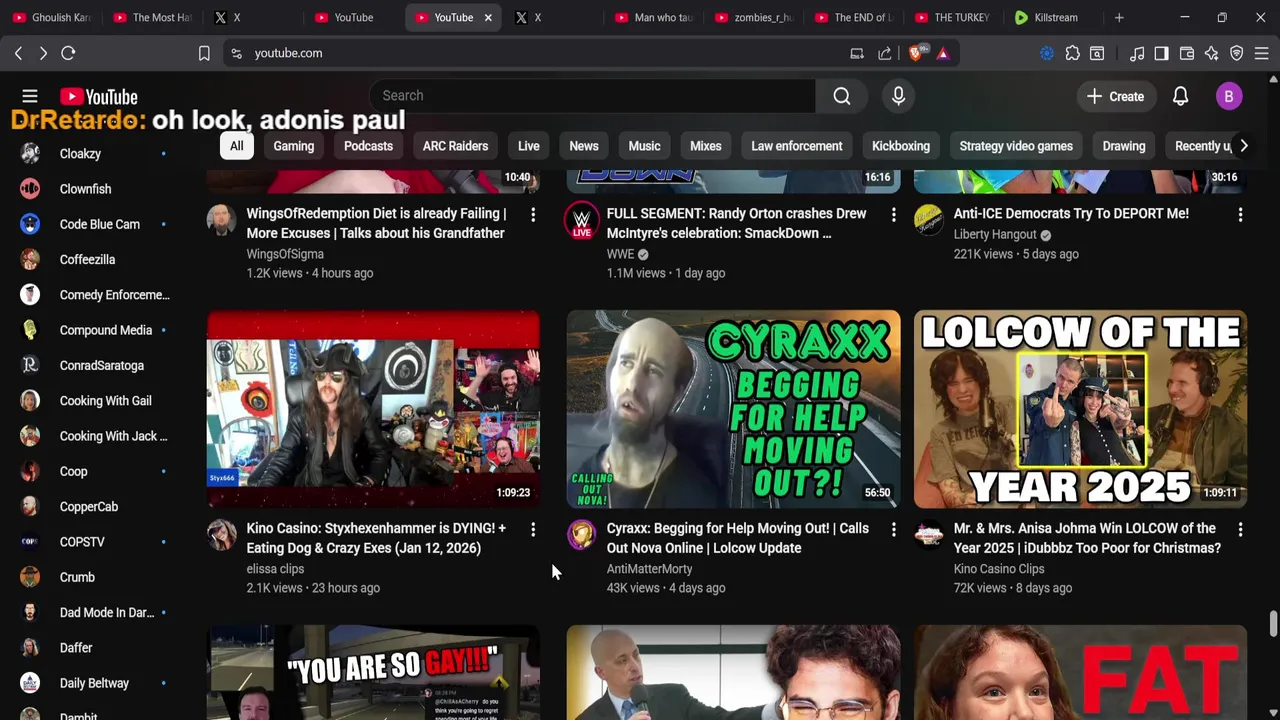Open the browser main menu
This screenshot has width=1280, height=720.
click(x=1261, y=53)
